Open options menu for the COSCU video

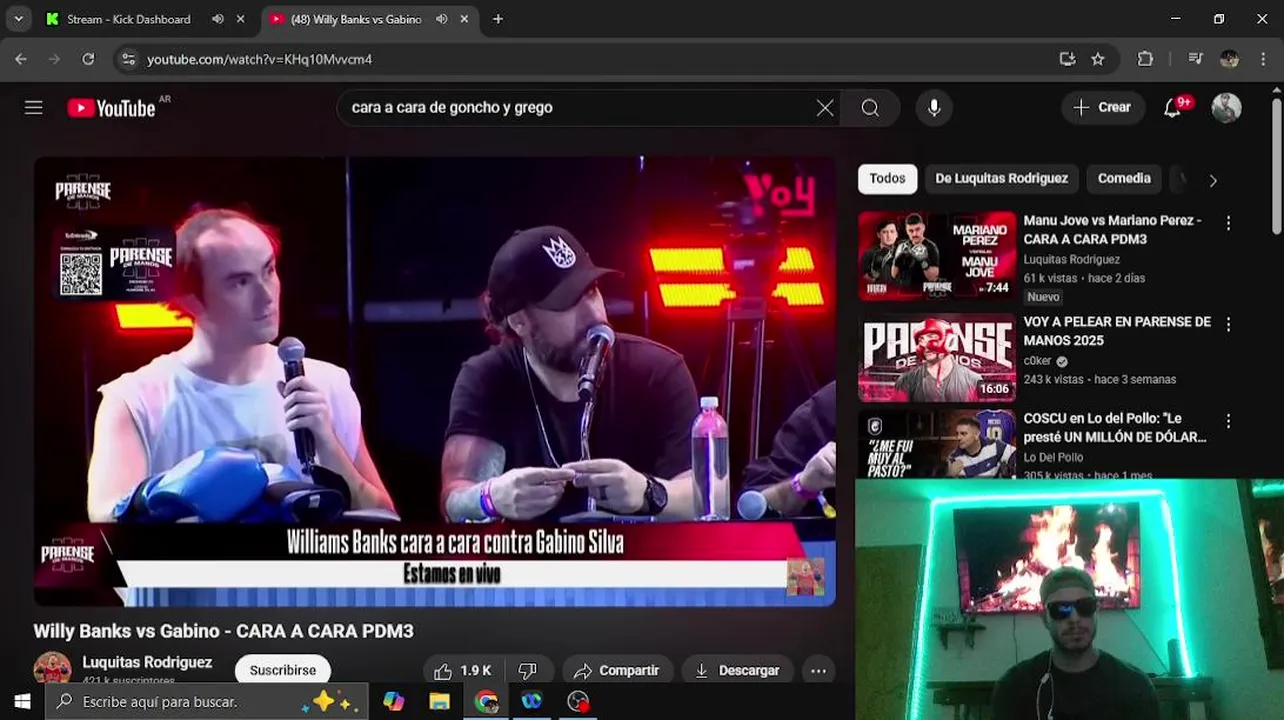1228,421
